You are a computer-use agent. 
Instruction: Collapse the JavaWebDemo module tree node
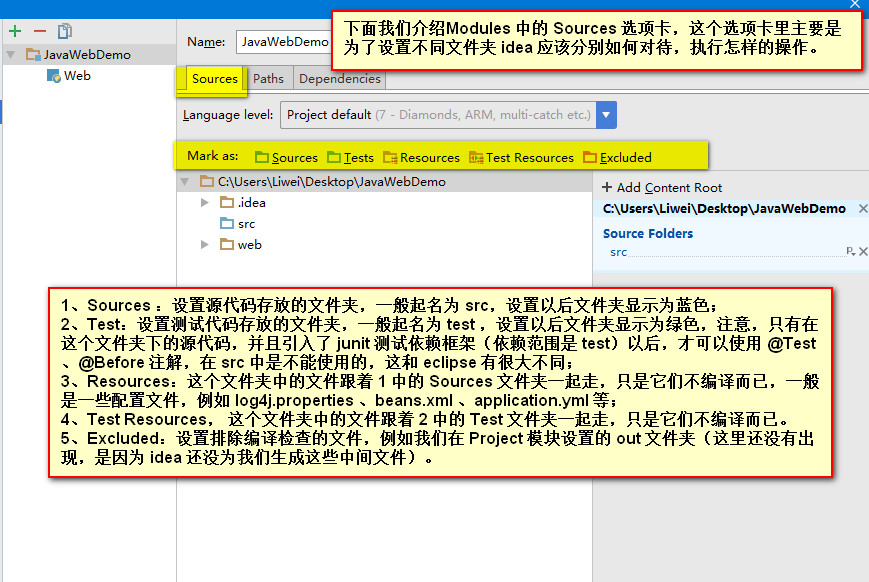pyautogui.click(x=11, y=54)
